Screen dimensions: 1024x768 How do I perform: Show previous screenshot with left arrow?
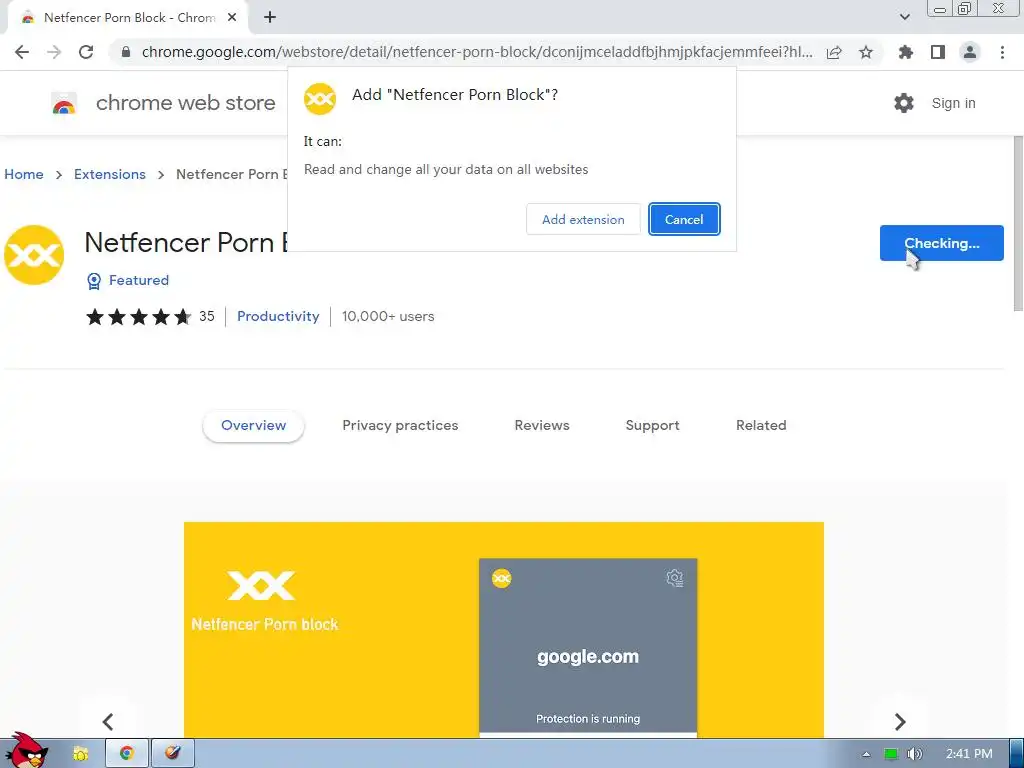click(x=108, y=721)
